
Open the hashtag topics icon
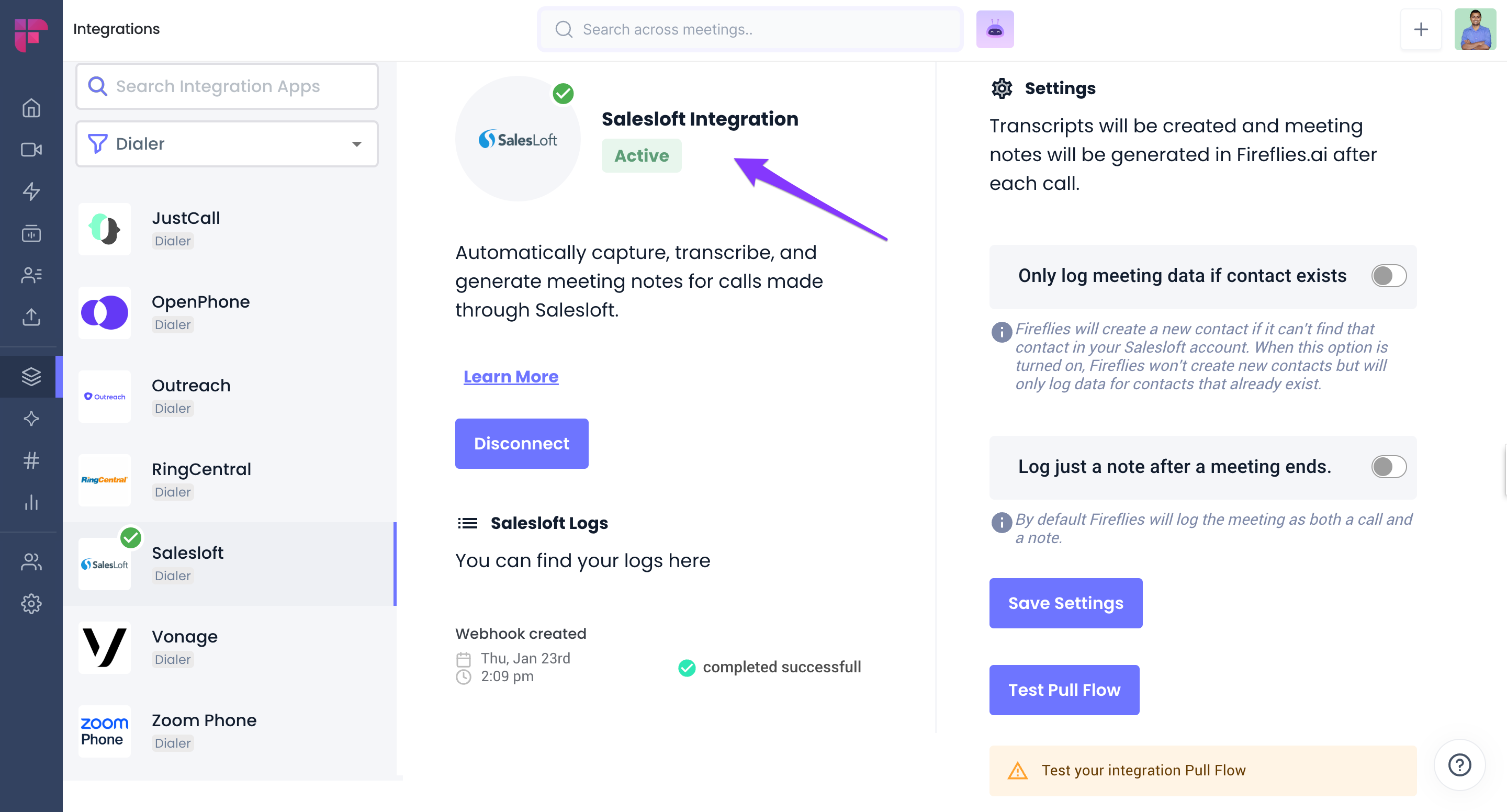tap(31, 460)
